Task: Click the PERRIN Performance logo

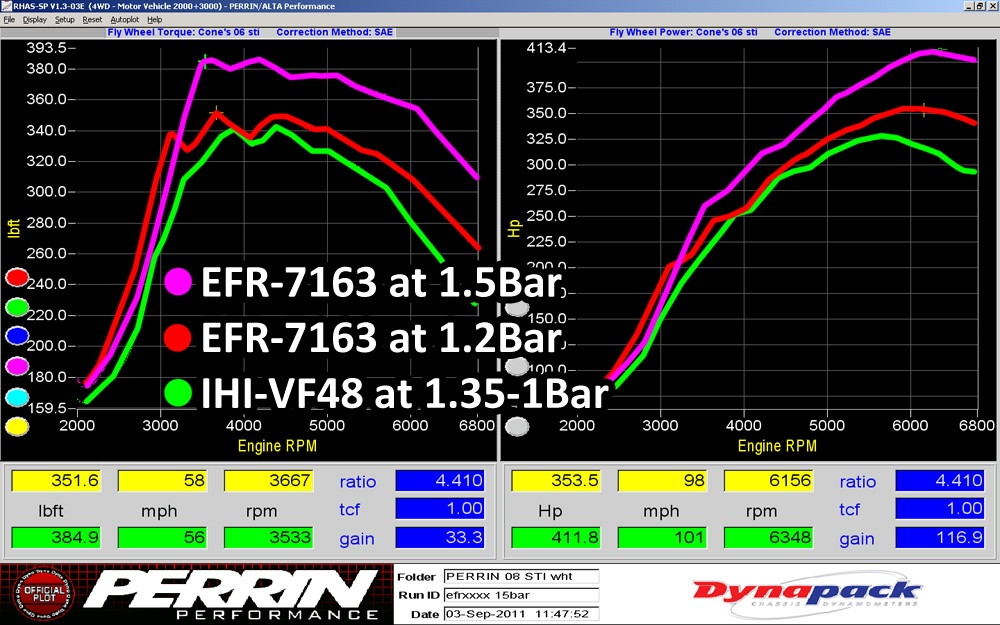Action: click(x=231, y=594)
